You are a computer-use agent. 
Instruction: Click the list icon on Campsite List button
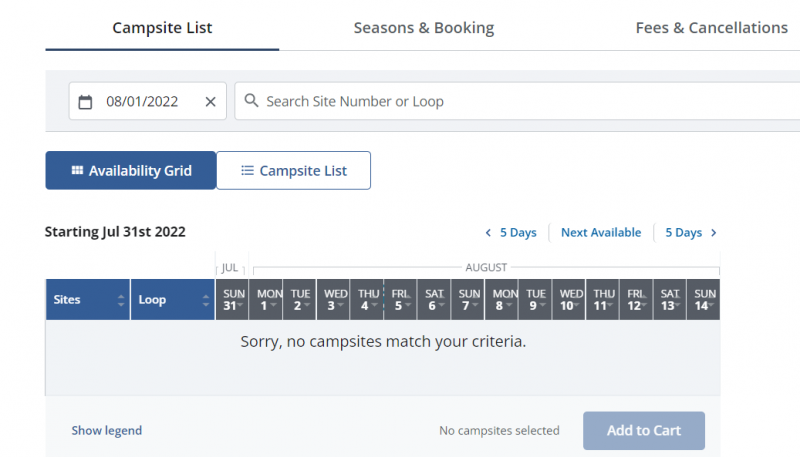pos(247,170)
